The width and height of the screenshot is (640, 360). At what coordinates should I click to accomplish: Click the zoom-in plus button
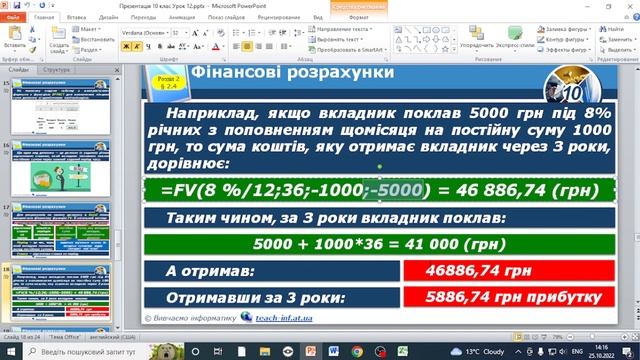point(624,337)
